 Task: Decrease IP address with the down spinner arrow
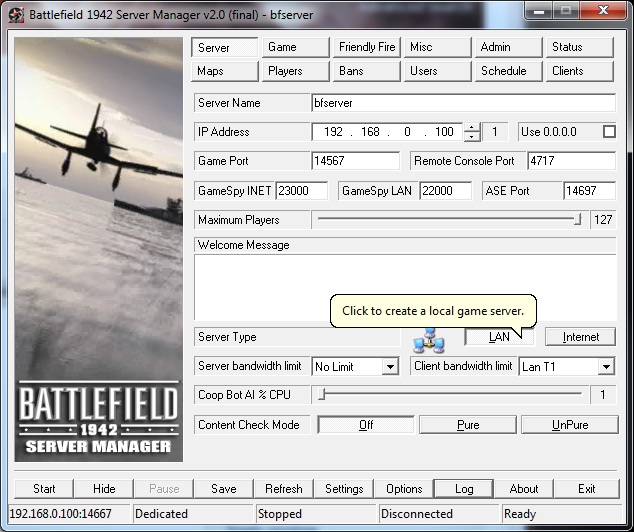[472, 137]
